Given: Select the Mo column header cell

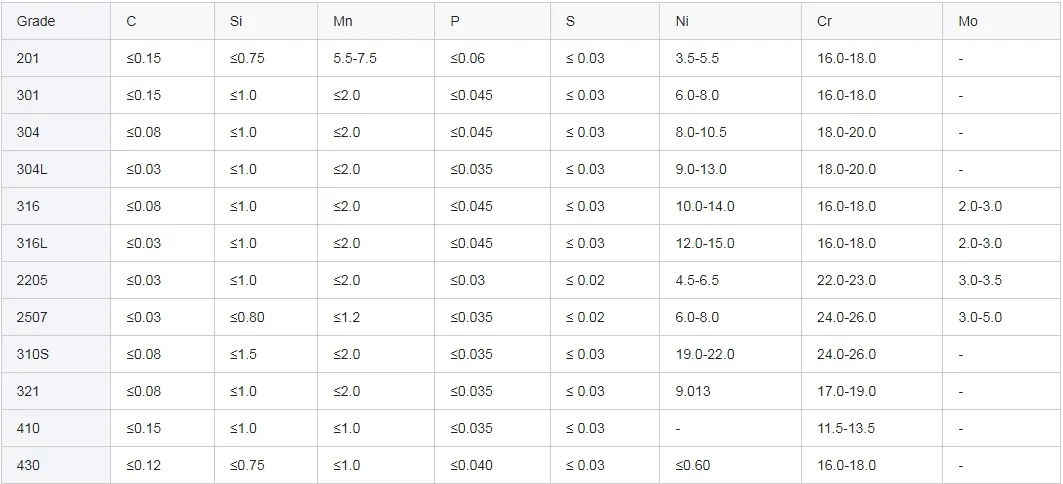Looking at the screenshot, I should (967, 21).
